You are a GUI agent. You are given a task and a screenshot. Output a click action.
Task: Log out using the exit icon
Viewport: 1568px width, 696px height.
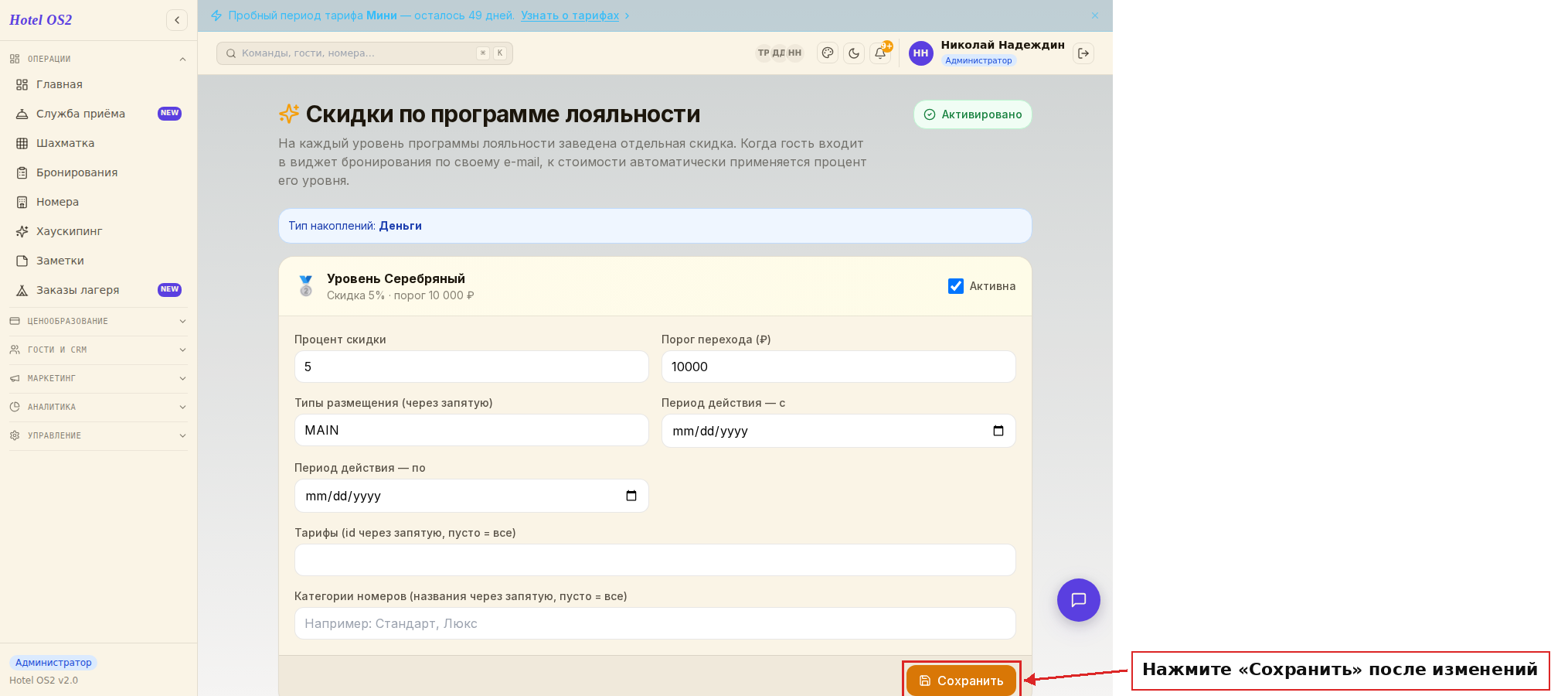tap(1083, 53)
